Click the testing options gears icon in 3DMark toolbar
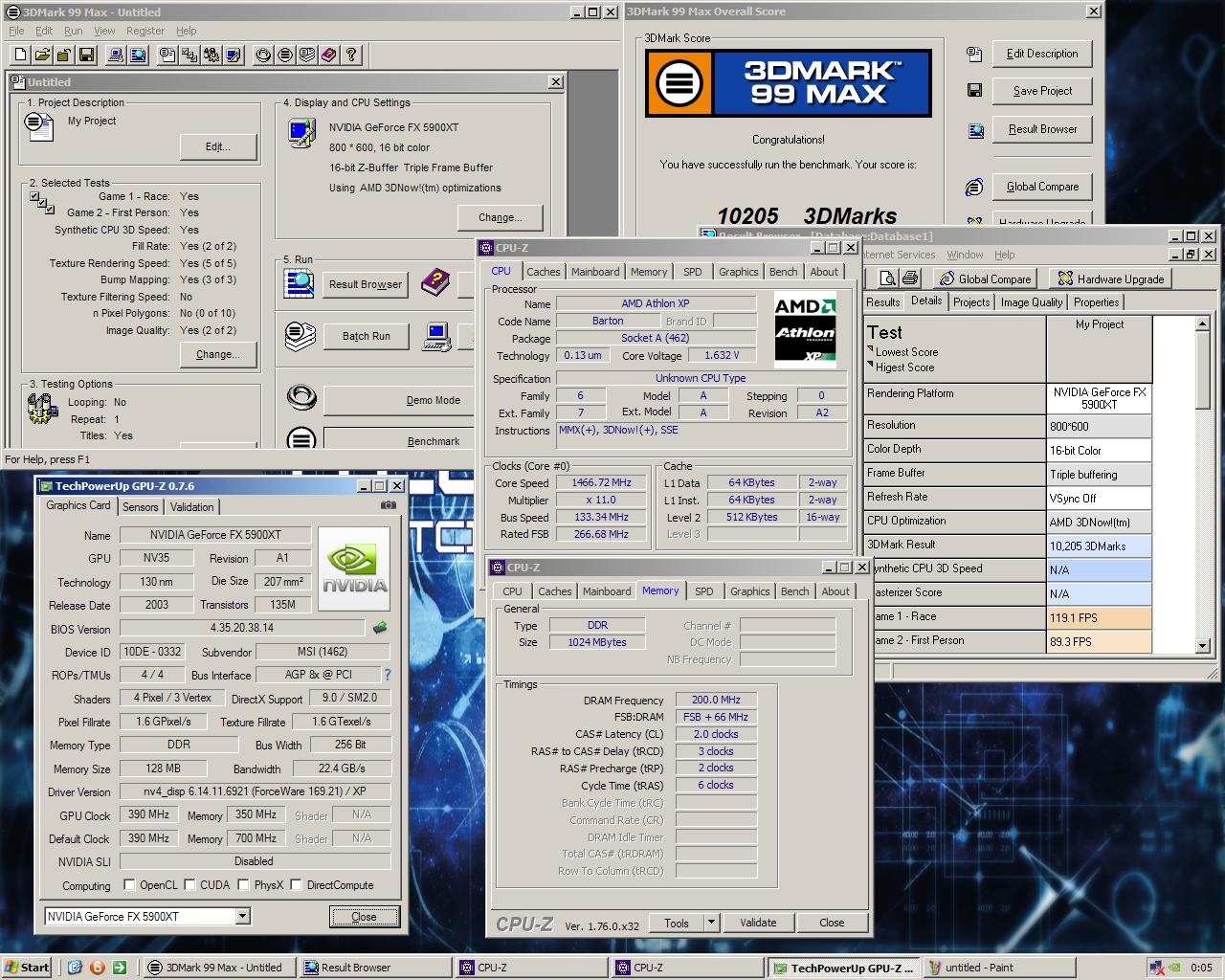 click(x=212, y=56)
